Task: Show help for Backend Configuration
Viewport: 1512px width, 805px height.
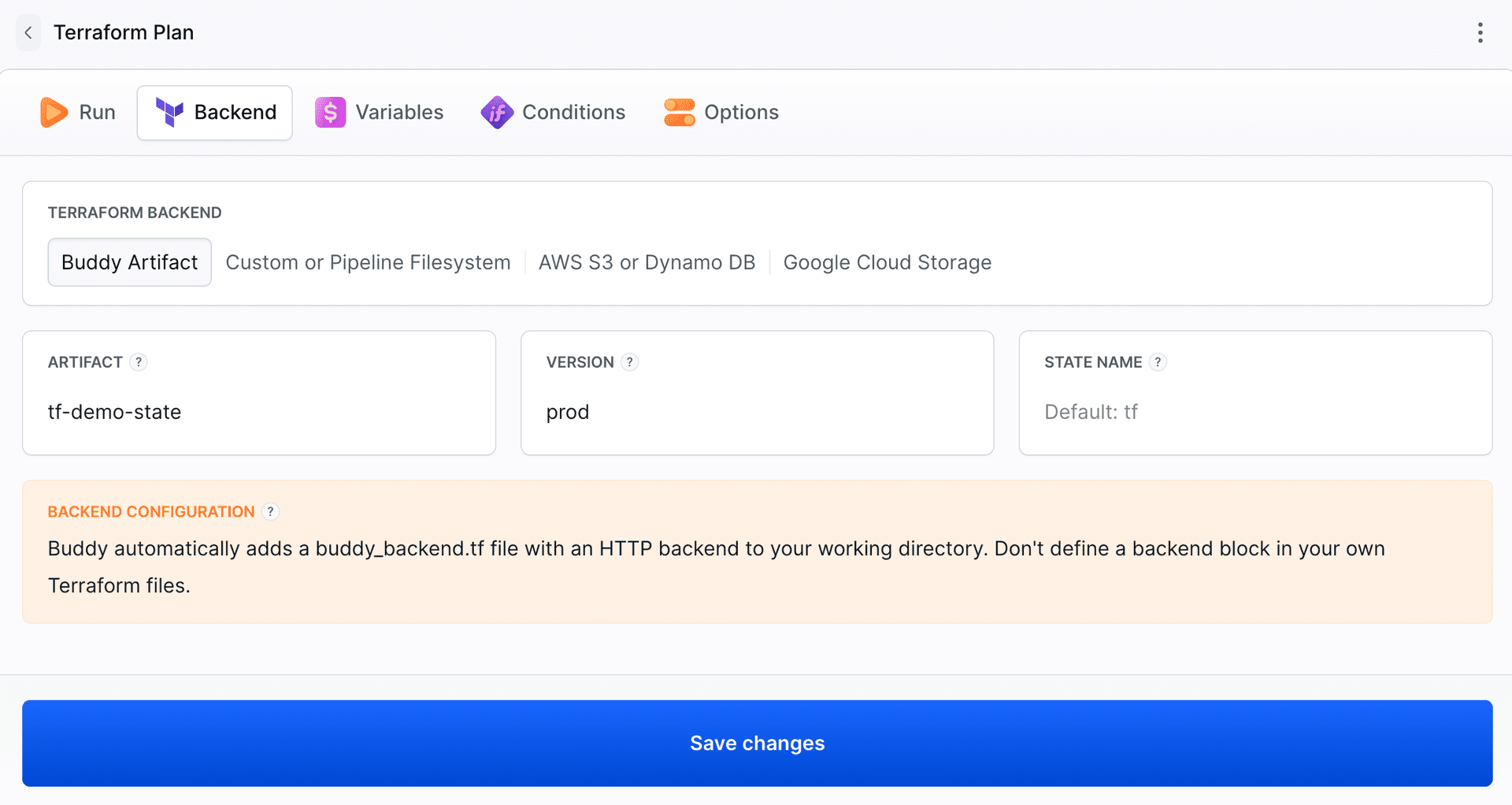Action: pyautogui.click(x=270, y=512)
